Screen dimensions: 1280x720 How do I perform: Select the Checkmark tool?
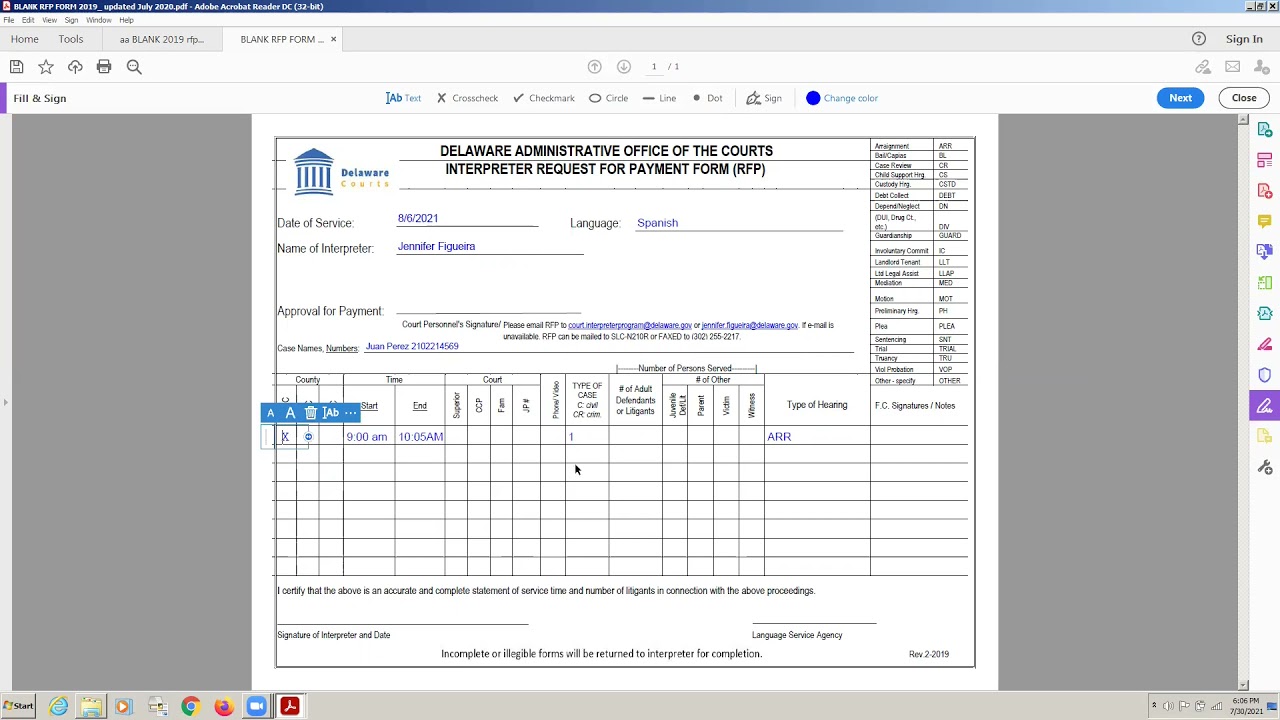(544, 98)
